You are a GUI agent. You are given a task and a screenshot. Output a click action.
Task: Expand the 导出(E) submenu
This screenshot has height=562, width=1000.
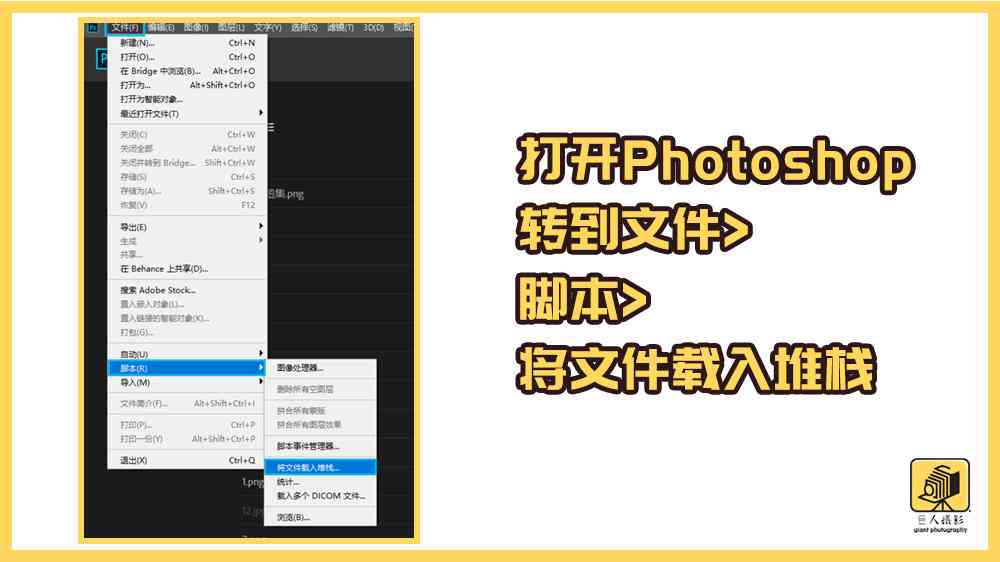coord(188,227)
